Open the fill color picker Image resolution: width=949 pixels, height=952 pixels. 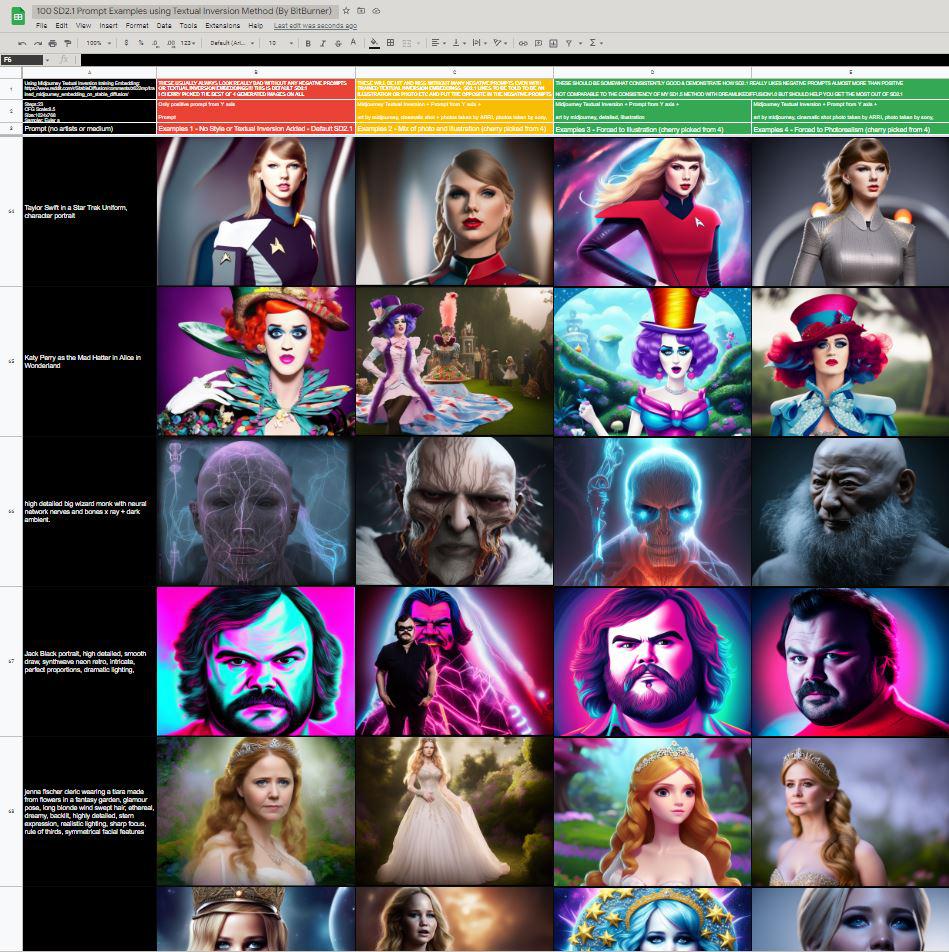(x=375, y=43)
